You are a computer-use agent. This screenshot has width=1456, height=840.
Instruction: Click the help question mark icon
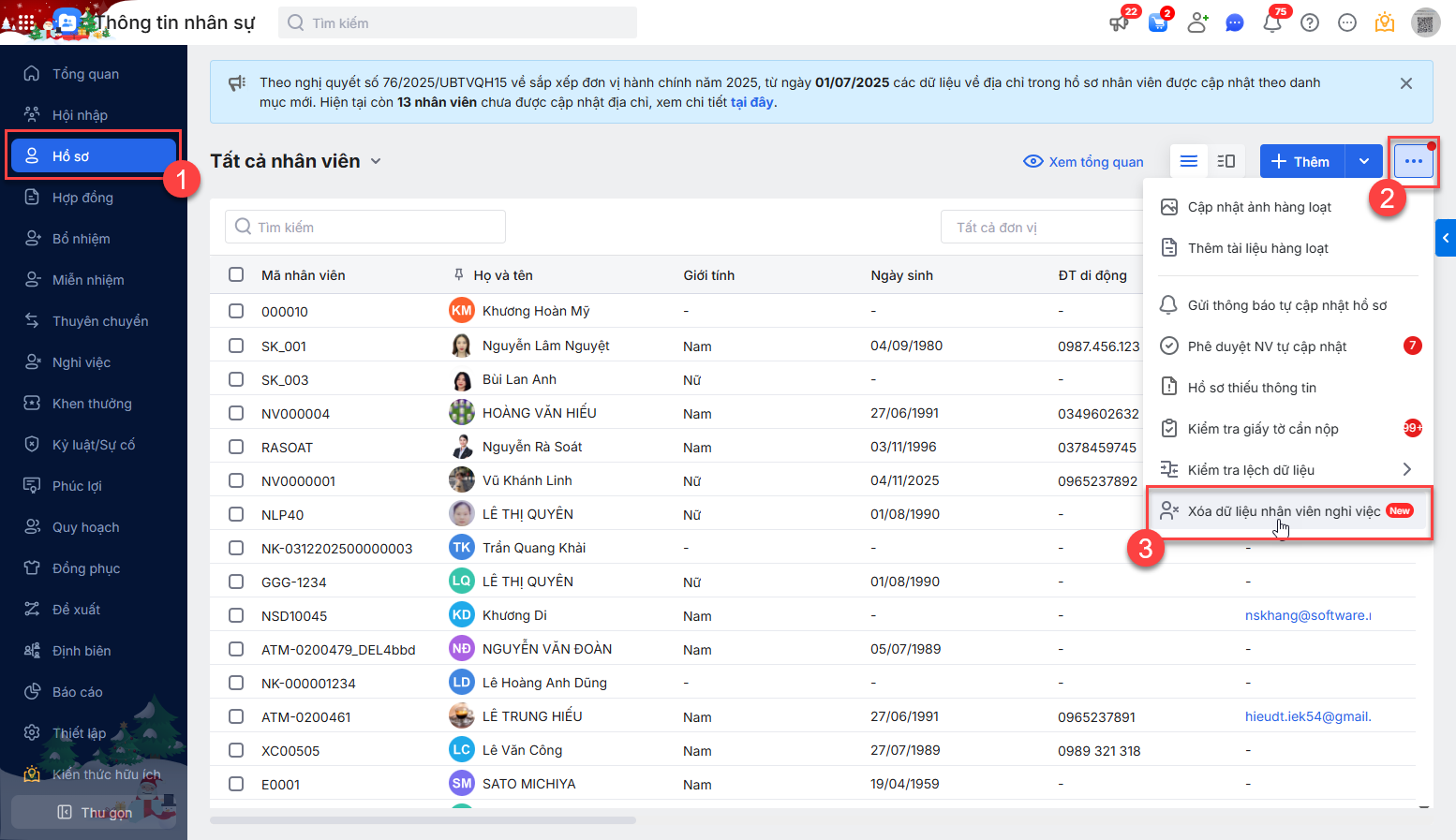1310,22
